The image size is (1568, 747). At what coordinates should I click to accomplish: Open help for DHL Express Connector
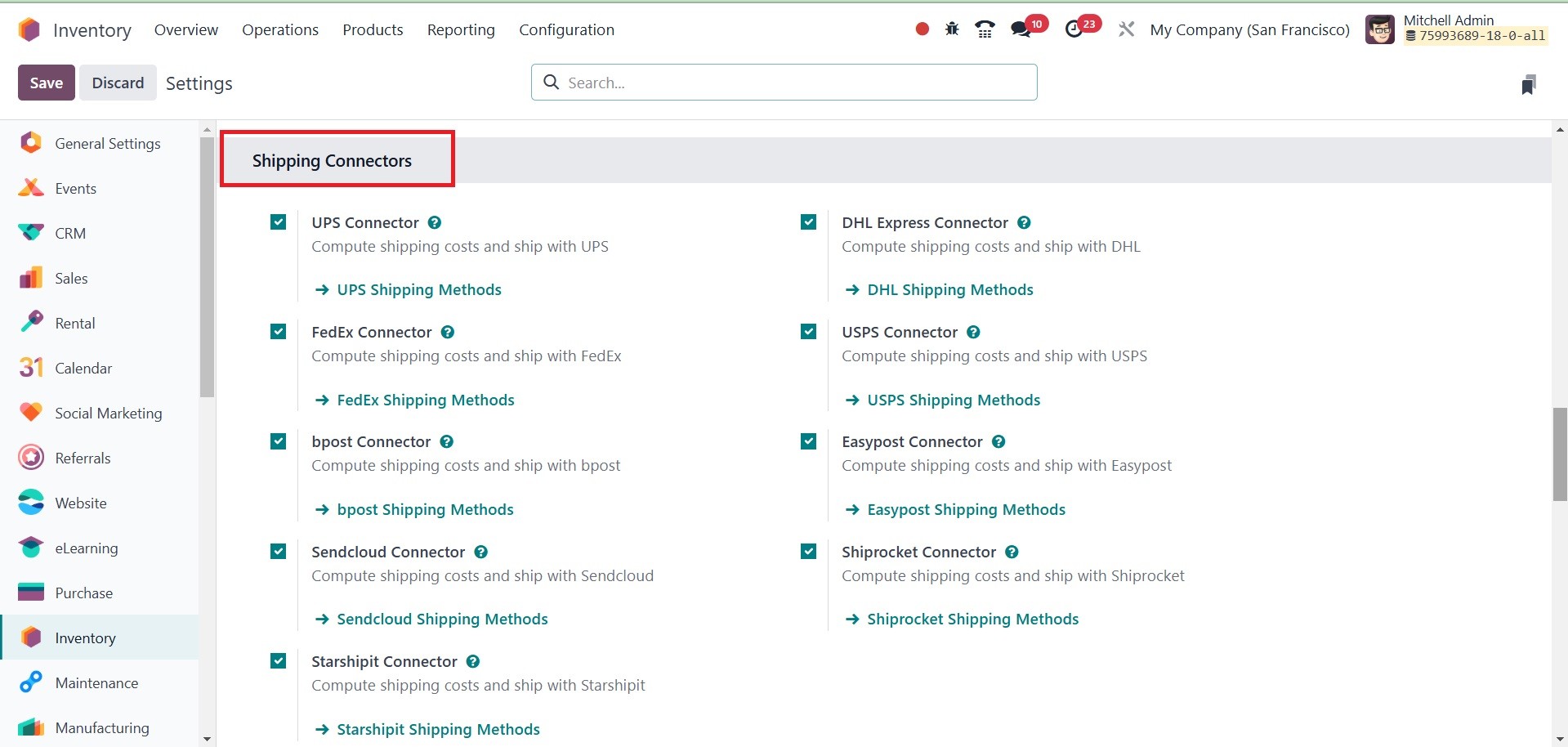pos(1024,222)
